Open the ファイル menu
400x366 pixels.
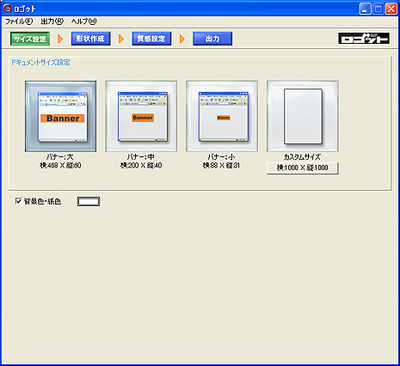(19, 21)
